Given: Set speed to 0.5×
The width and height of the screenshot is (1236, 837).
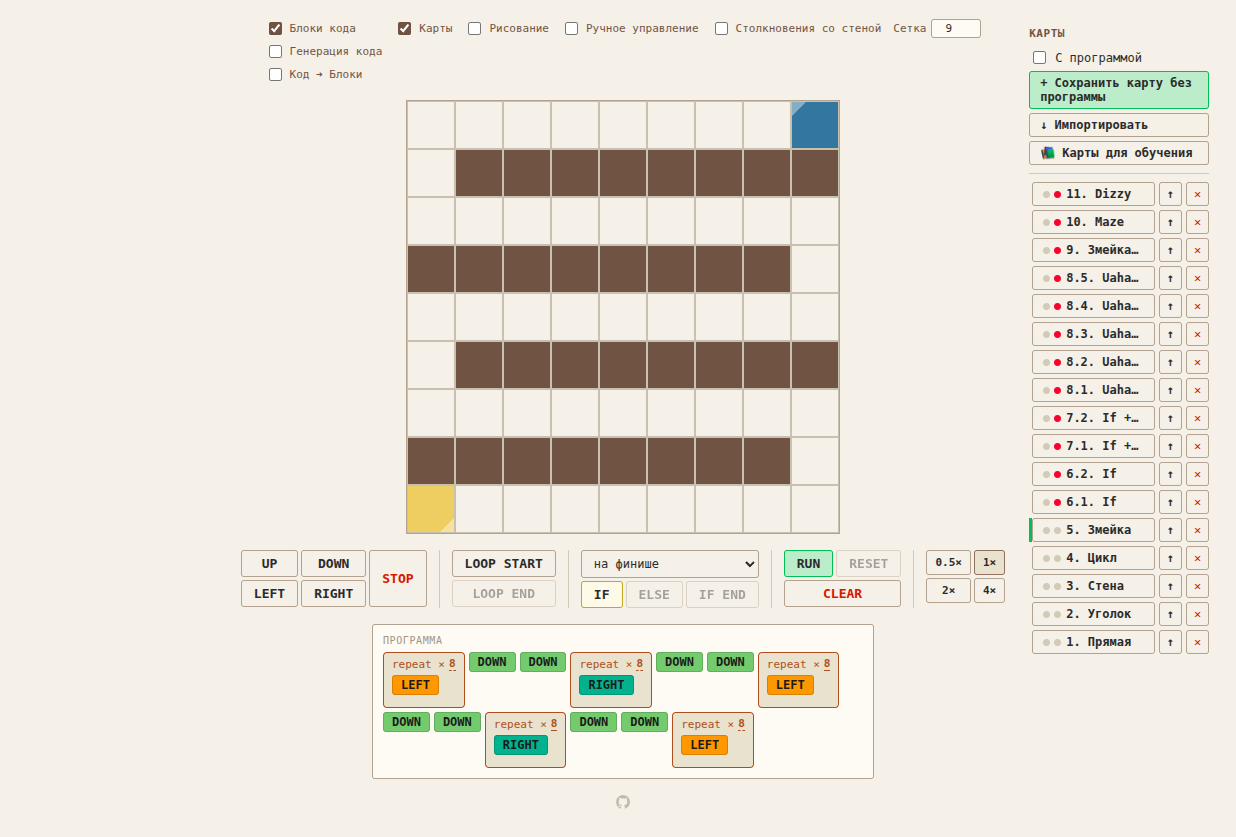Looking at the screenshot, I should click(948, 563).
